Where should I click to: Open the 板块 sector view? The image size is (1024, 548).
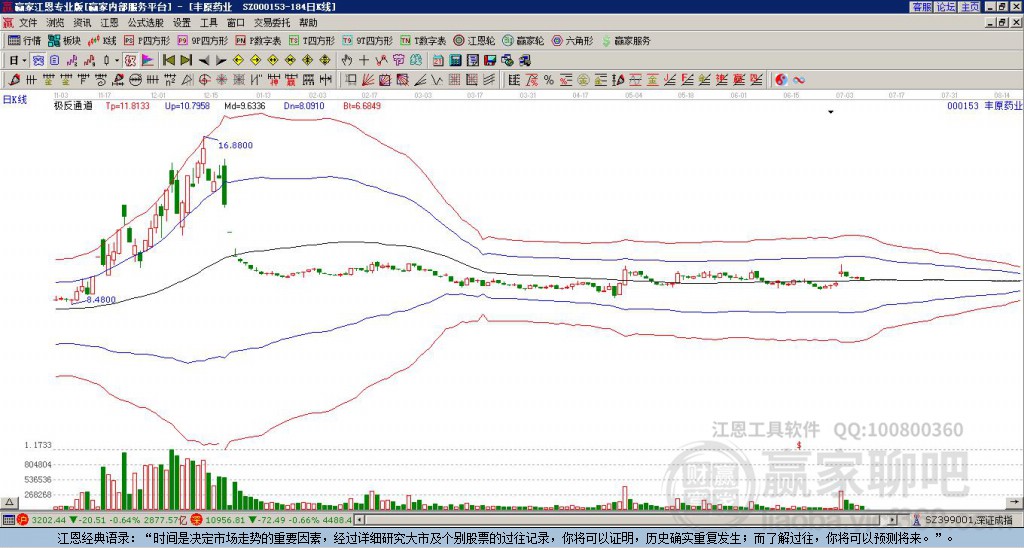(65, 41)
